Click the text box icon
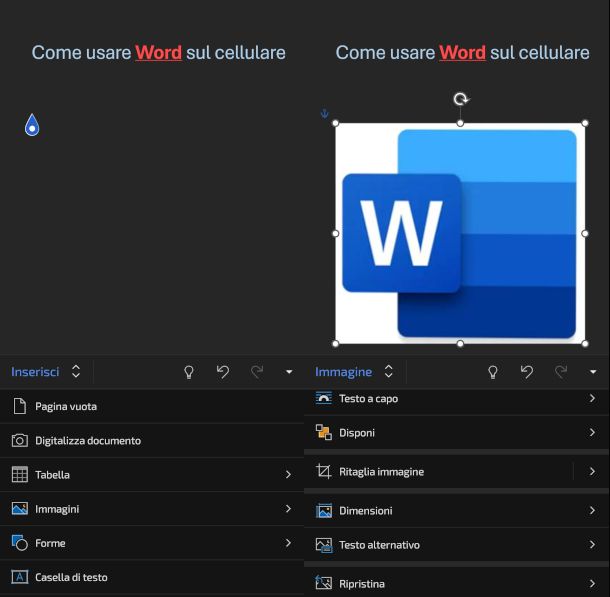 point(19,577)
